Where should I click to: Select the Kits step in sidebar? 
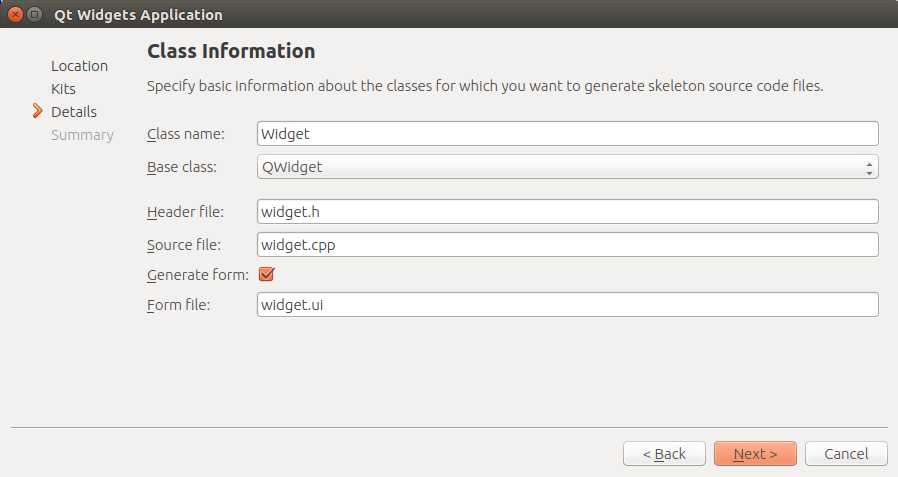coord(63,89)
